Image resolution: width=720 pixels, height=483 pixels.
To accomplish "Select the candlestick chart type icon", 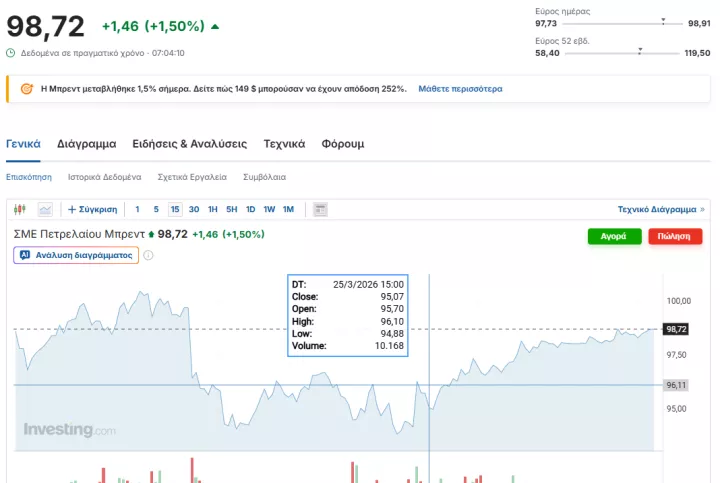I will 20,209.
